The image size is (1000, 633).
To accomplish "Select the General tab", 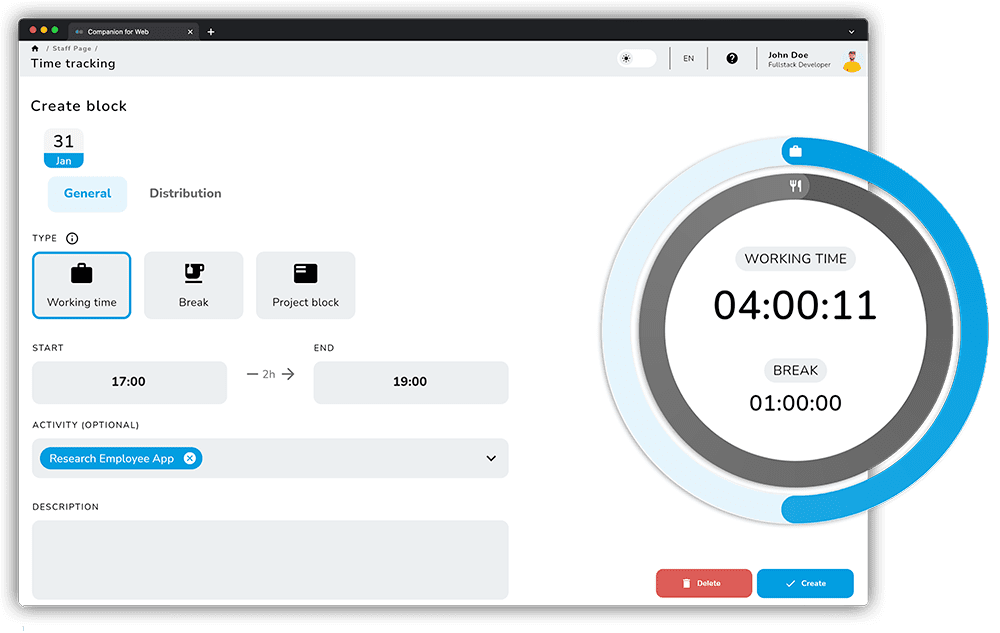I will [87, 193].
